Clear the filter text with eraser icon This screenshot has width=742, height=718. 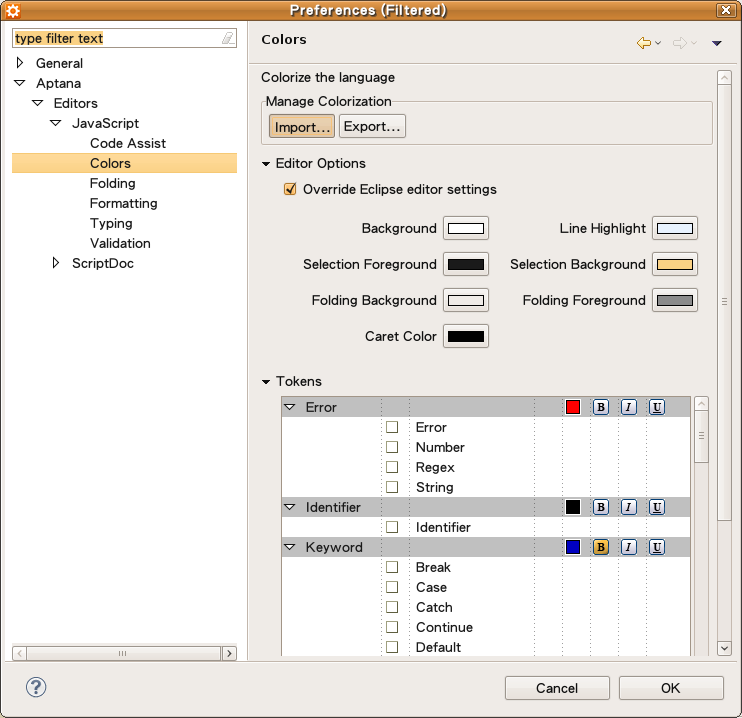228,38
